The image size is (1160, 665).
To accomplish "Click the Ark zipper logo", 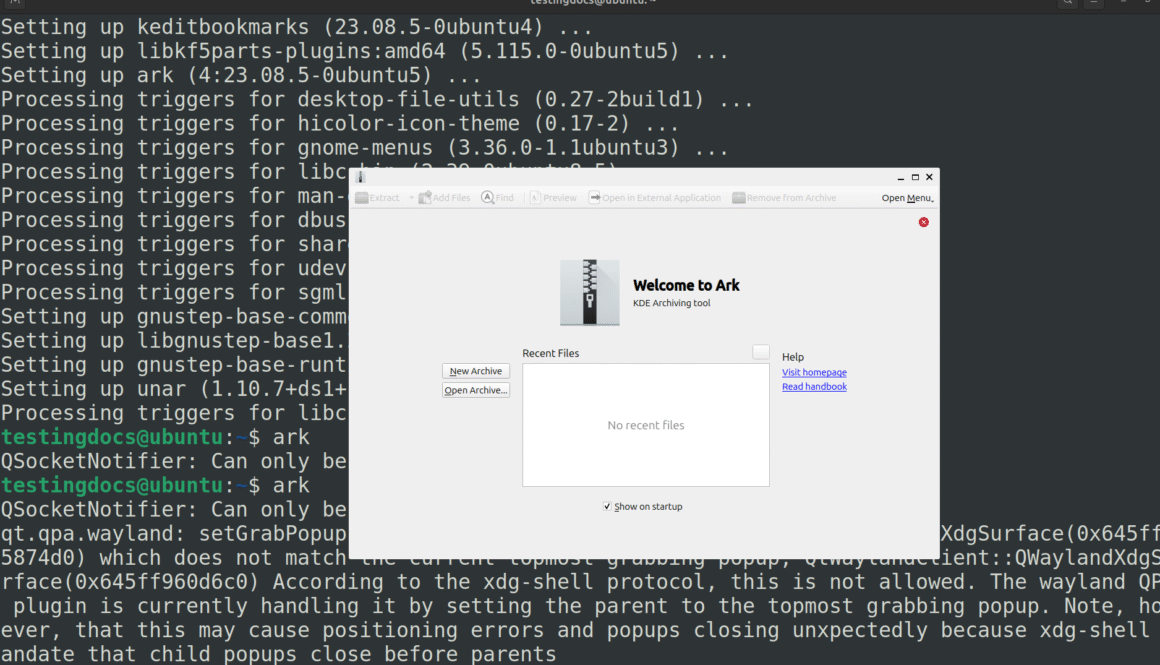I will tap(589, 292).
